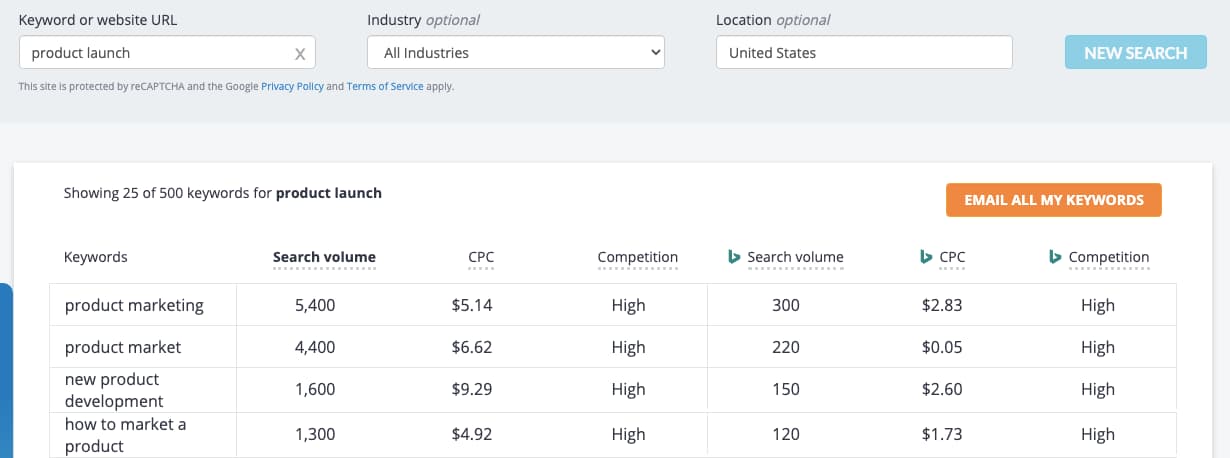Click the 1,600 search volume cell
The image size is (1230, 458).
click(x=315, y=389)
